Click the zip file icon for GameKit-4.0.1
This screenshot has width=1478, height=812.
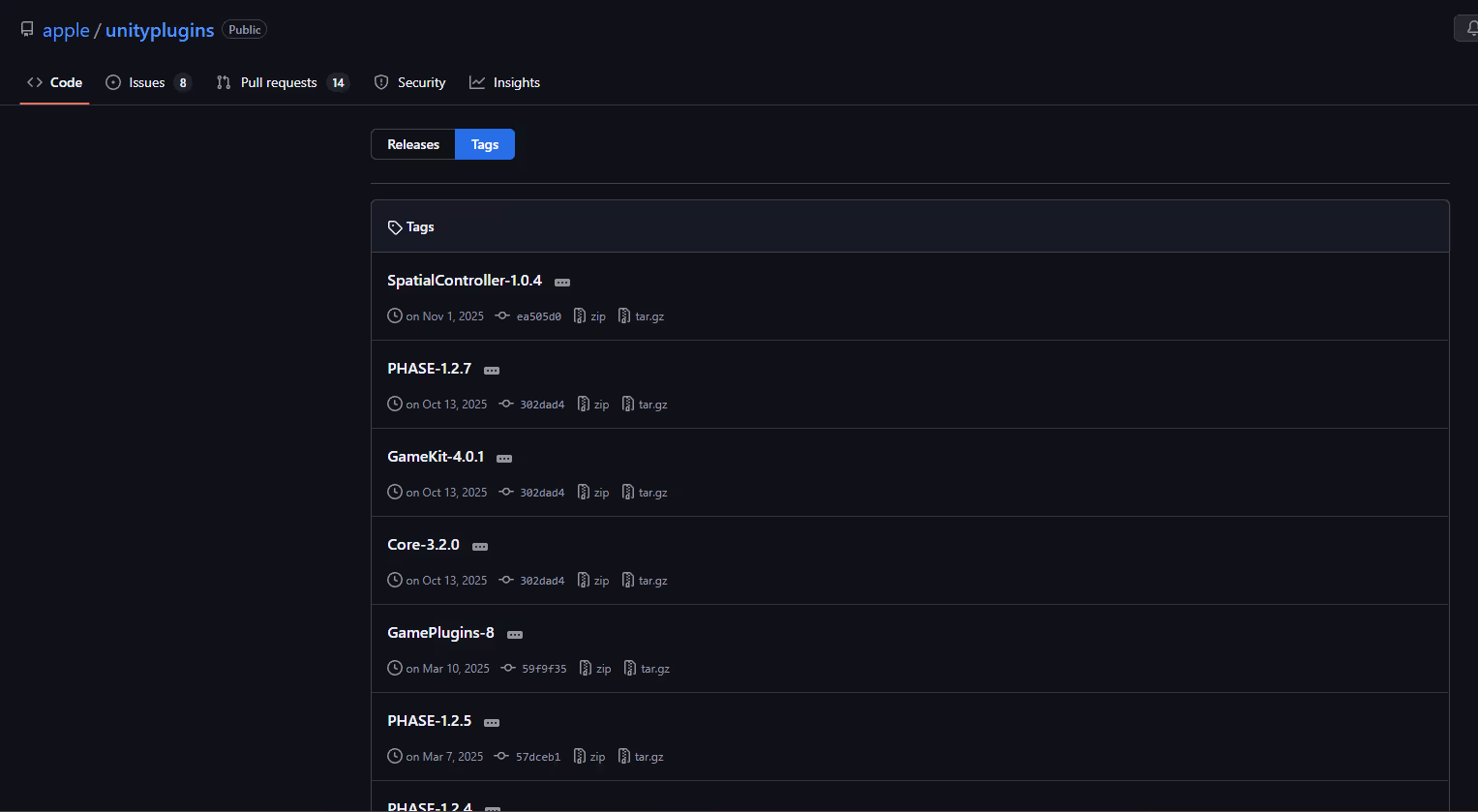(583, 492)
